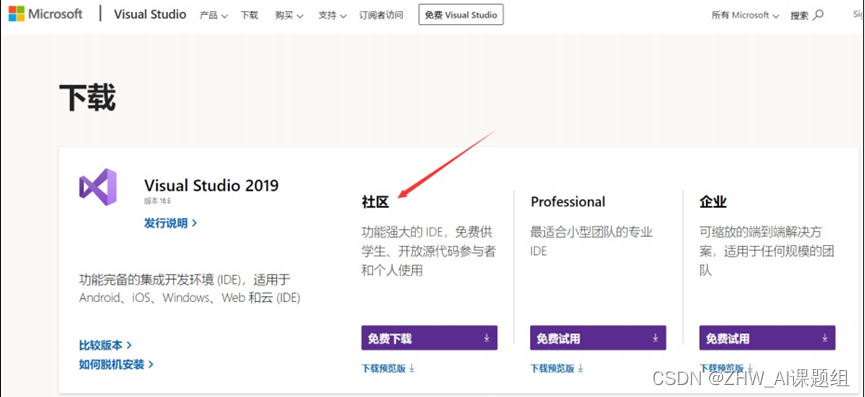Click the Visual Studio 2019 title text
The width and height of the screenshot is (865, 397).
click(211, 185)
